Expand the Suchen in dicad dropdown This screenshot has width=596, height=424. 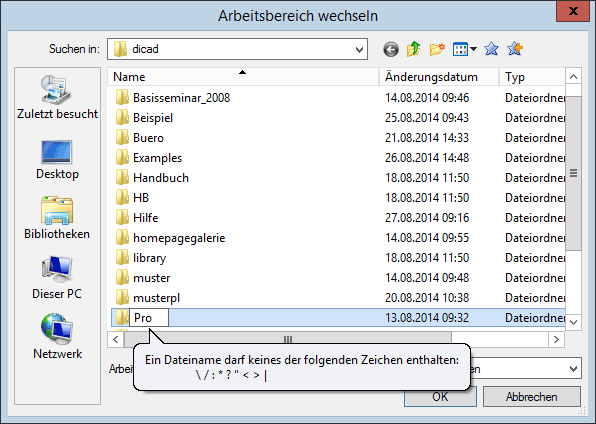[359, 49]
